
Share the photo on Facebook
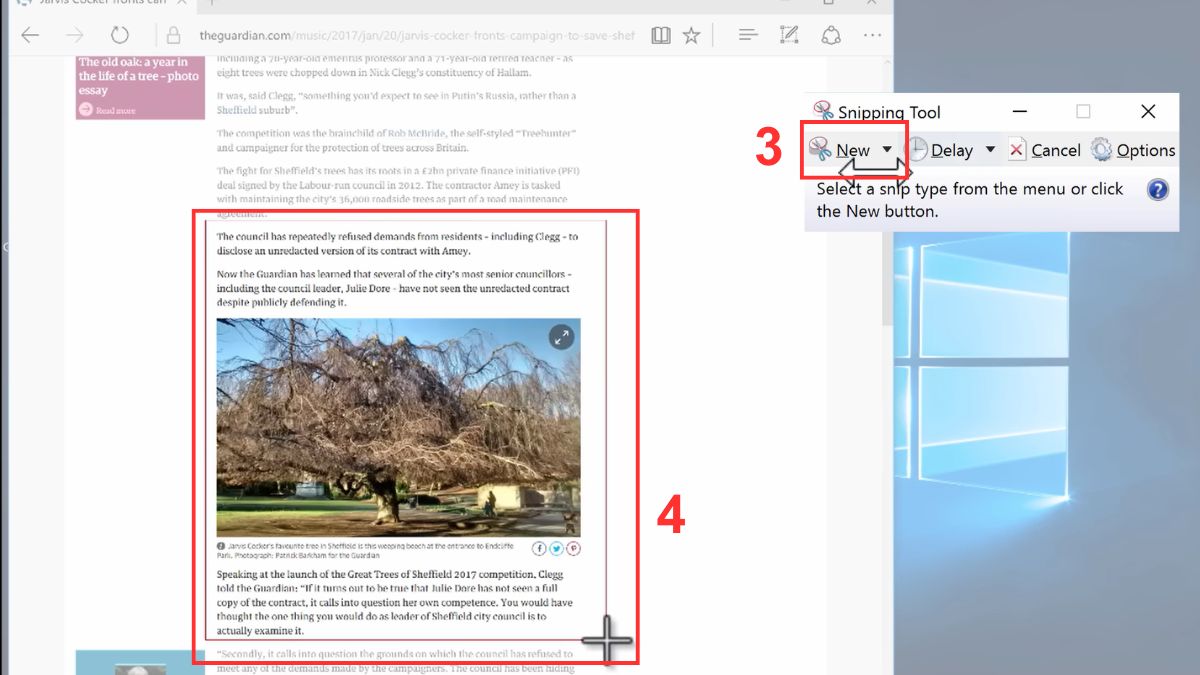[539, 548]
